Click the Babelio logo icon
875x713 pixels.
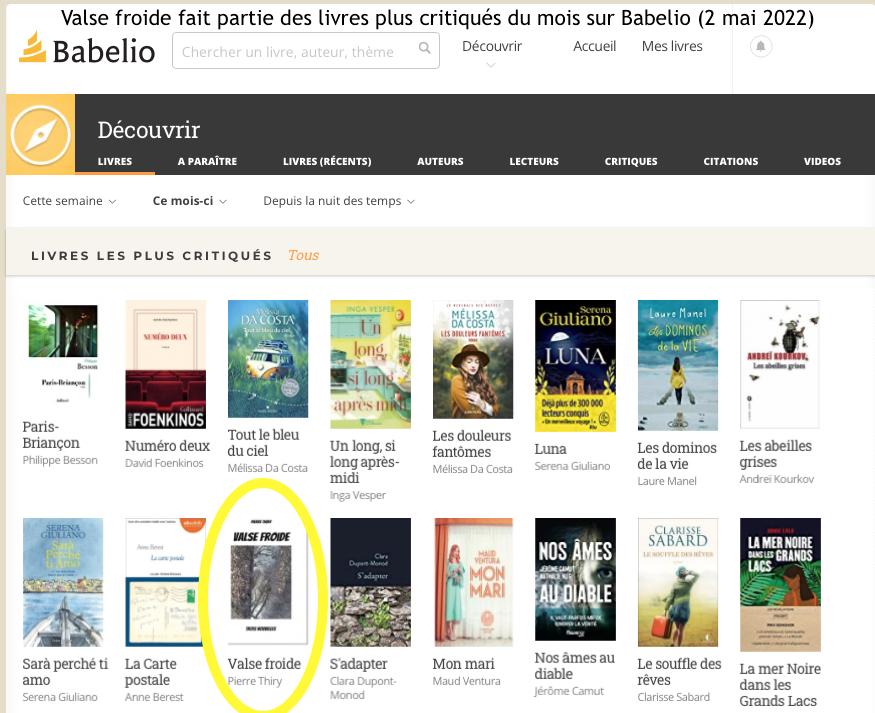point(32,47)
